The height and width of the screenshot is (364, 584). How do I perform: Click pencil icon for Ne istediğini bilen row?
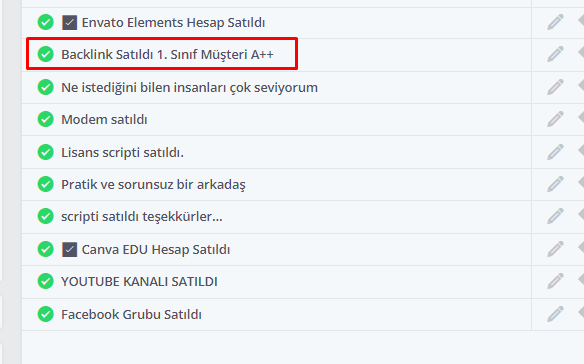[555, 87]
